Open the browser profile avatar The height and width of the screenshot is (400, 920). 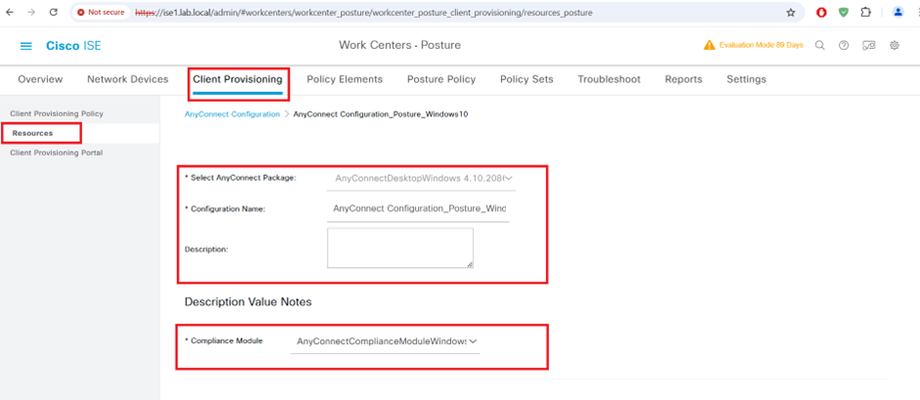tap(898, 12)
